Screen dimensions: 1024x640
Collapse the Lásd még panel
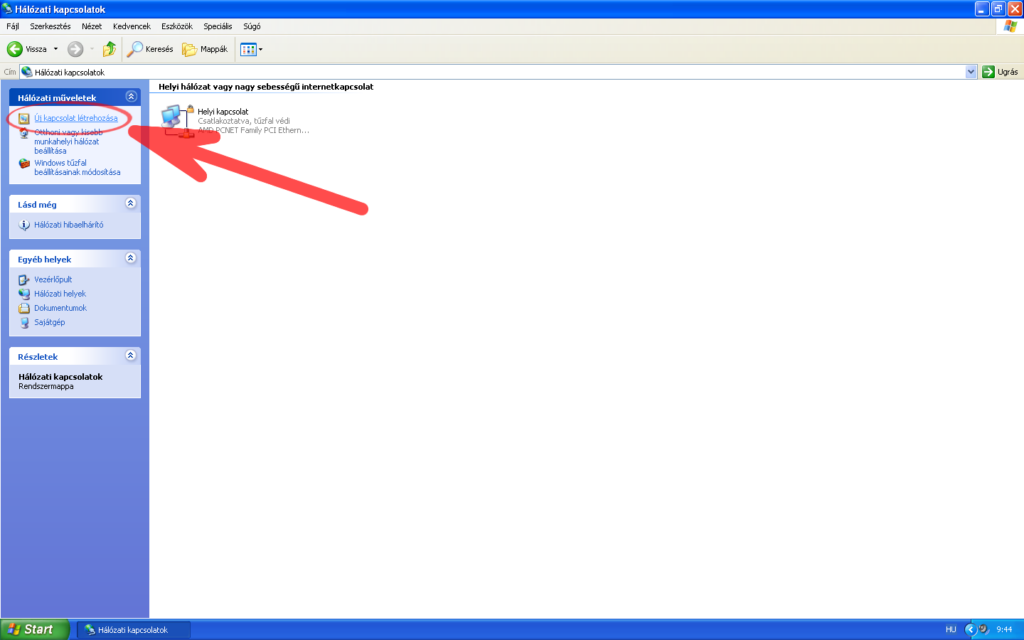(x=130, y=204)
